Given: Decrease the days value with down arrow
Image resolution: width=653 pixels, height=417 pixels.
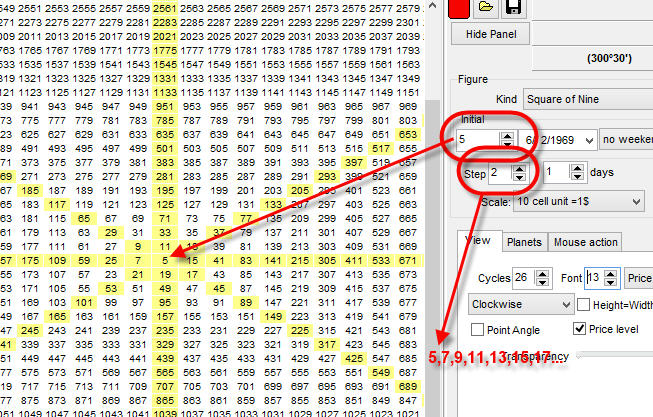Looking at the screenshot, I should click(x=577, y=176).
